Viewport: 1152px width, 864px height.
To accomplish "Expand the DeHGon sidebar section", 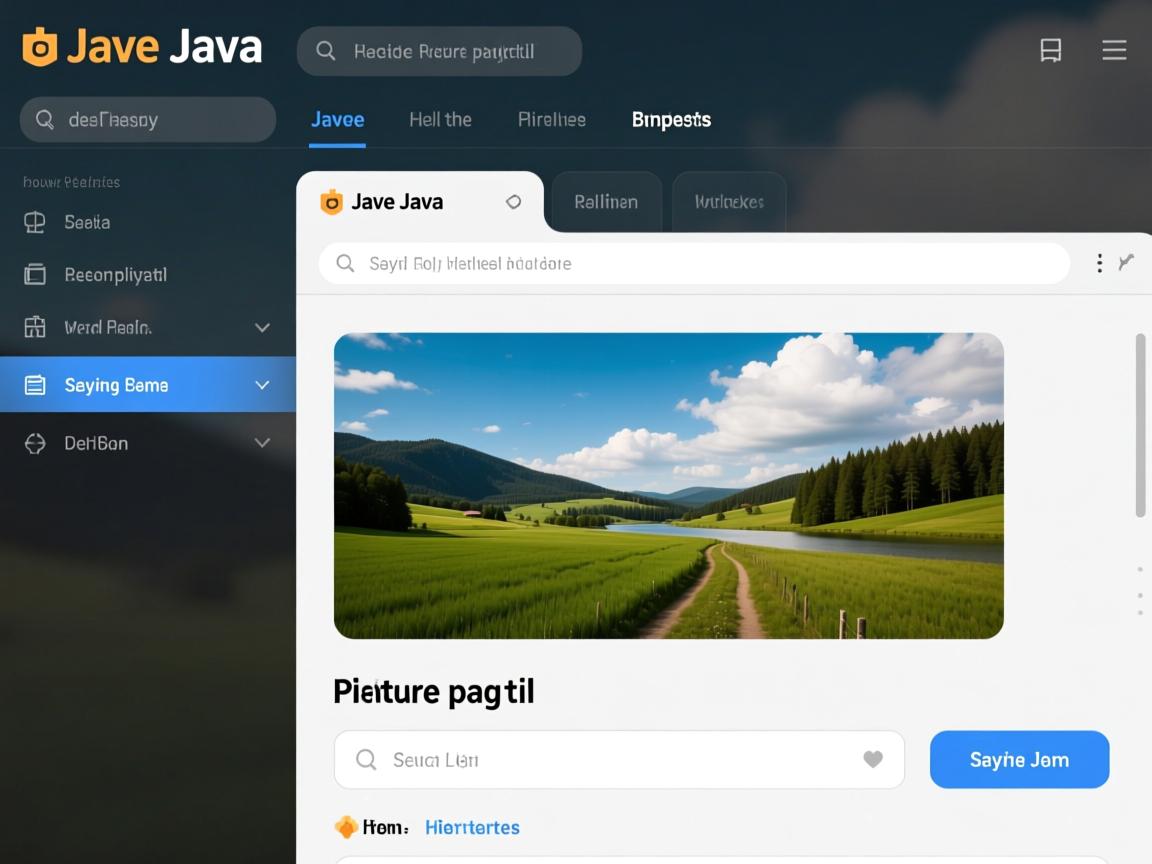I will pyautogui.click(x=262, y=442).
